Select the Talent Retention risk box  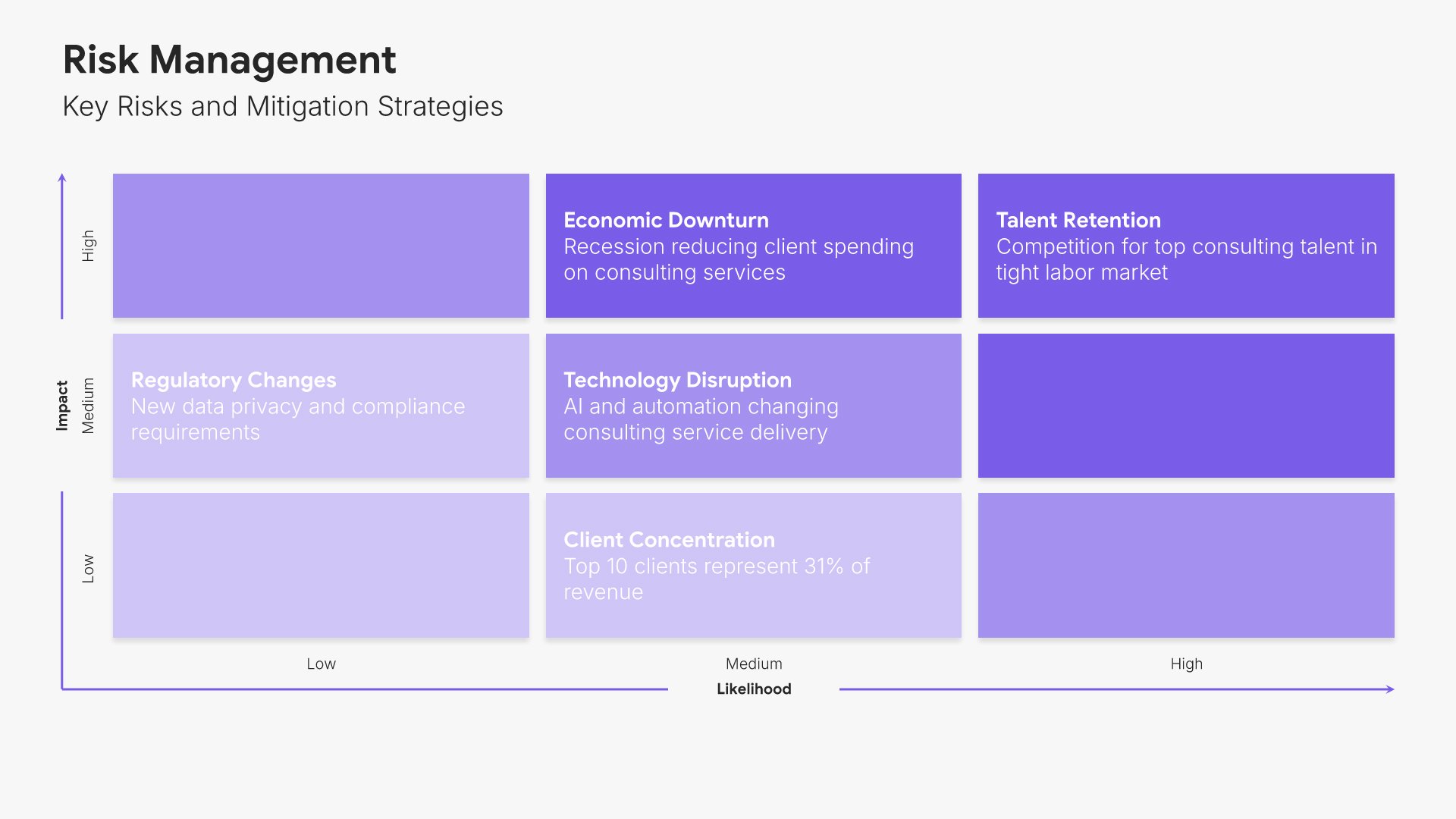pyautogui.click(x=1186, y=246)
